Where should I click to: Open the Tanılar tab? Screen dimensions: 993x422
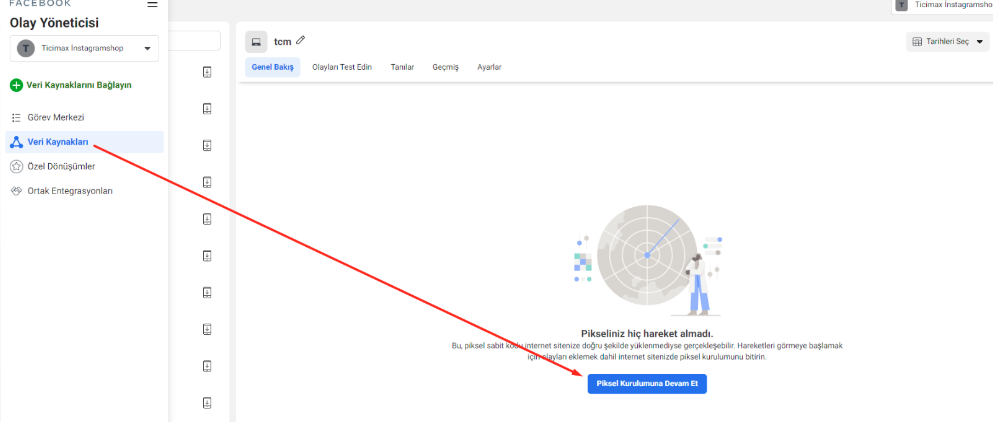click(402, 67)
